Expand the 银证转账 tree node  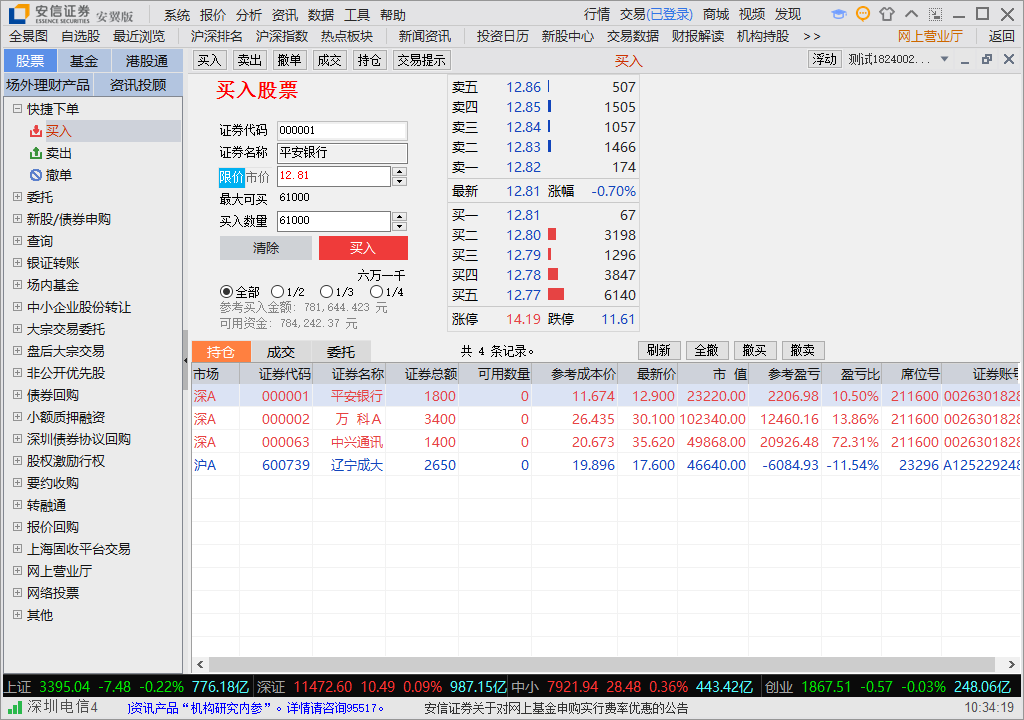(x=18, y=262)
